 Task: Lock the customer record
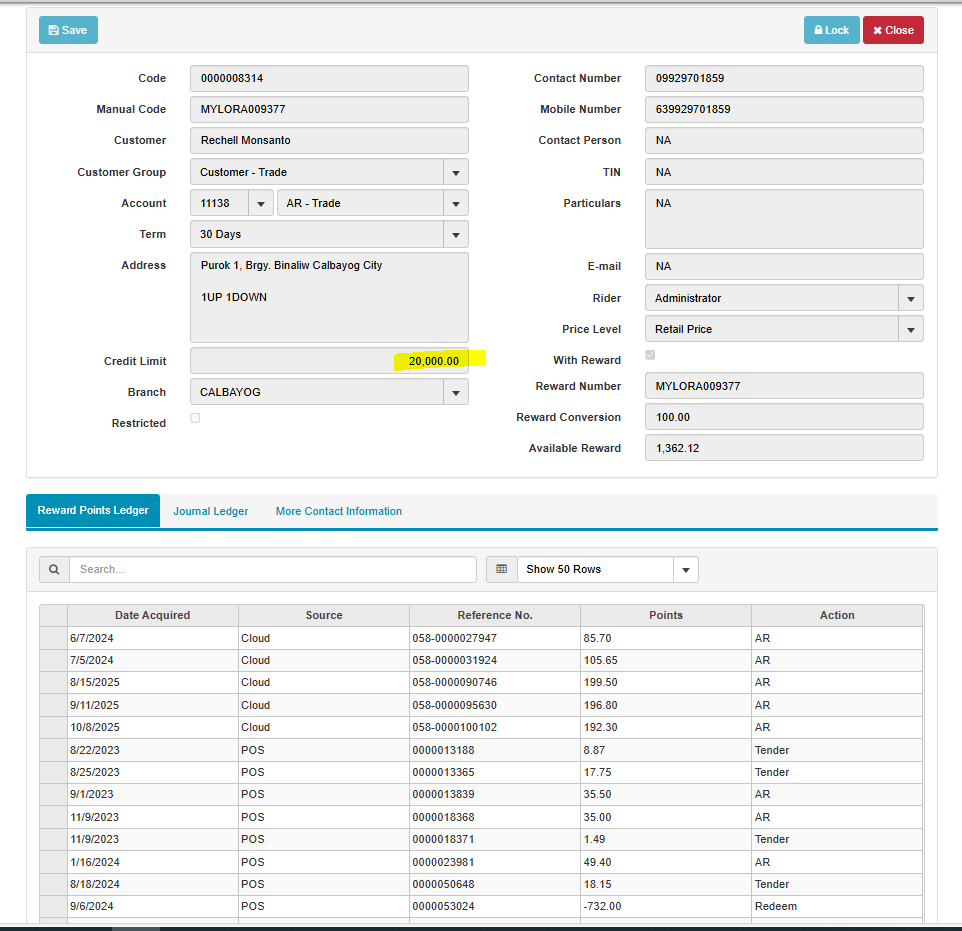(831, 30)
